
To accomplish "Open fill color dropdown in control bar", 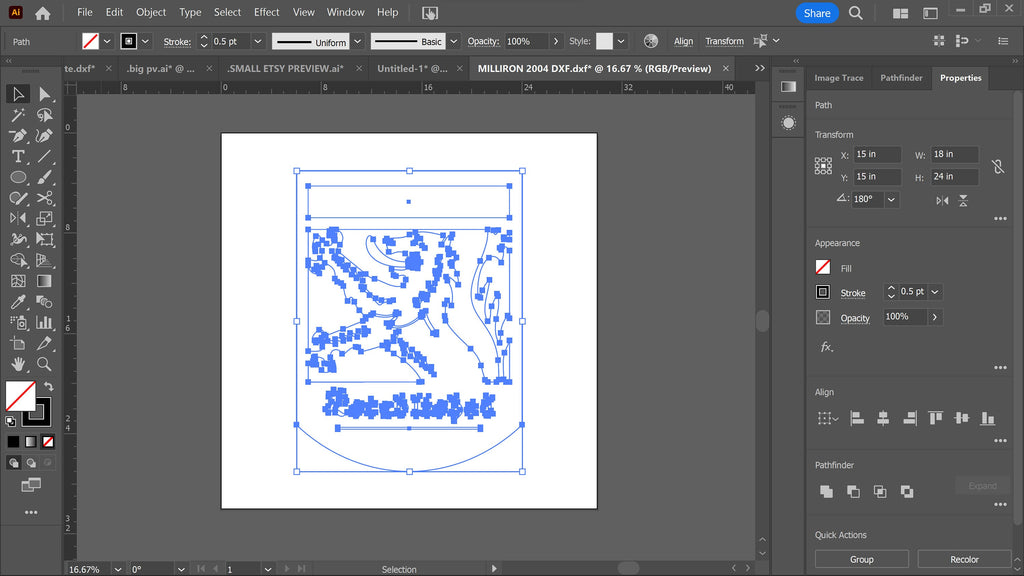I will (x=107, y=41).
